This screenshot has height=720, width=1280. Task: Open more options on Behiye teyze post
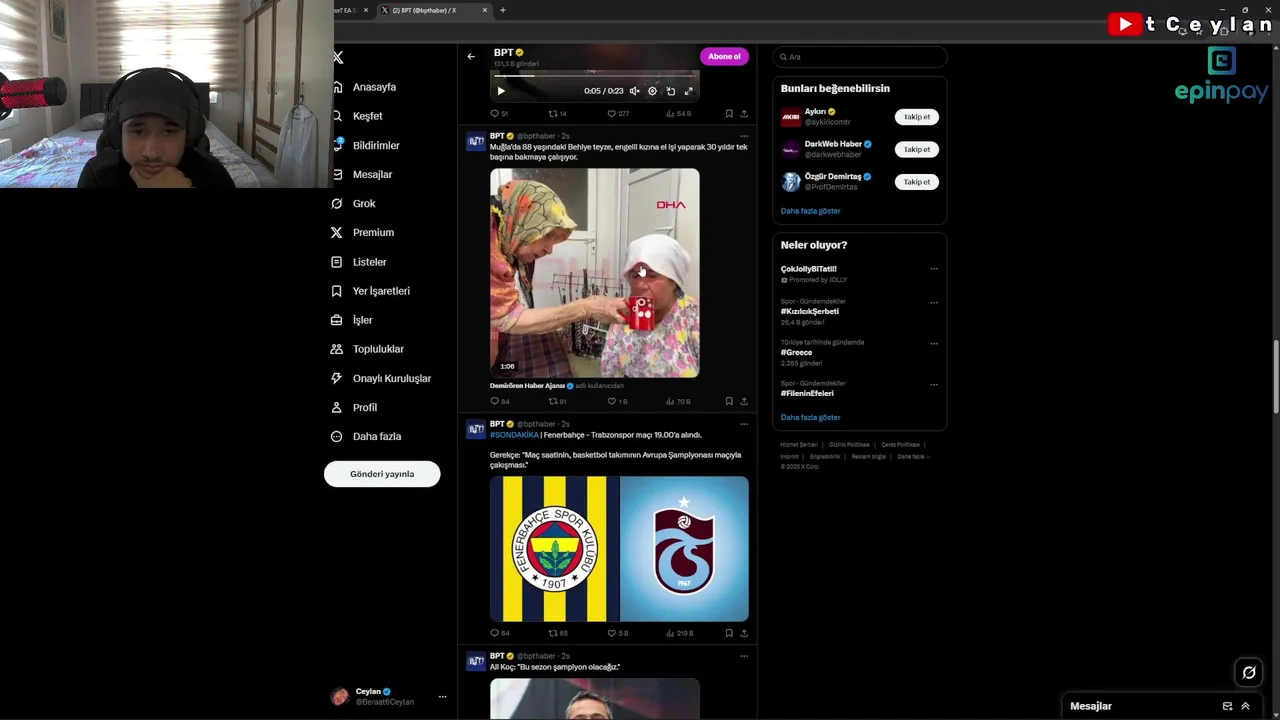pos(743,136)
